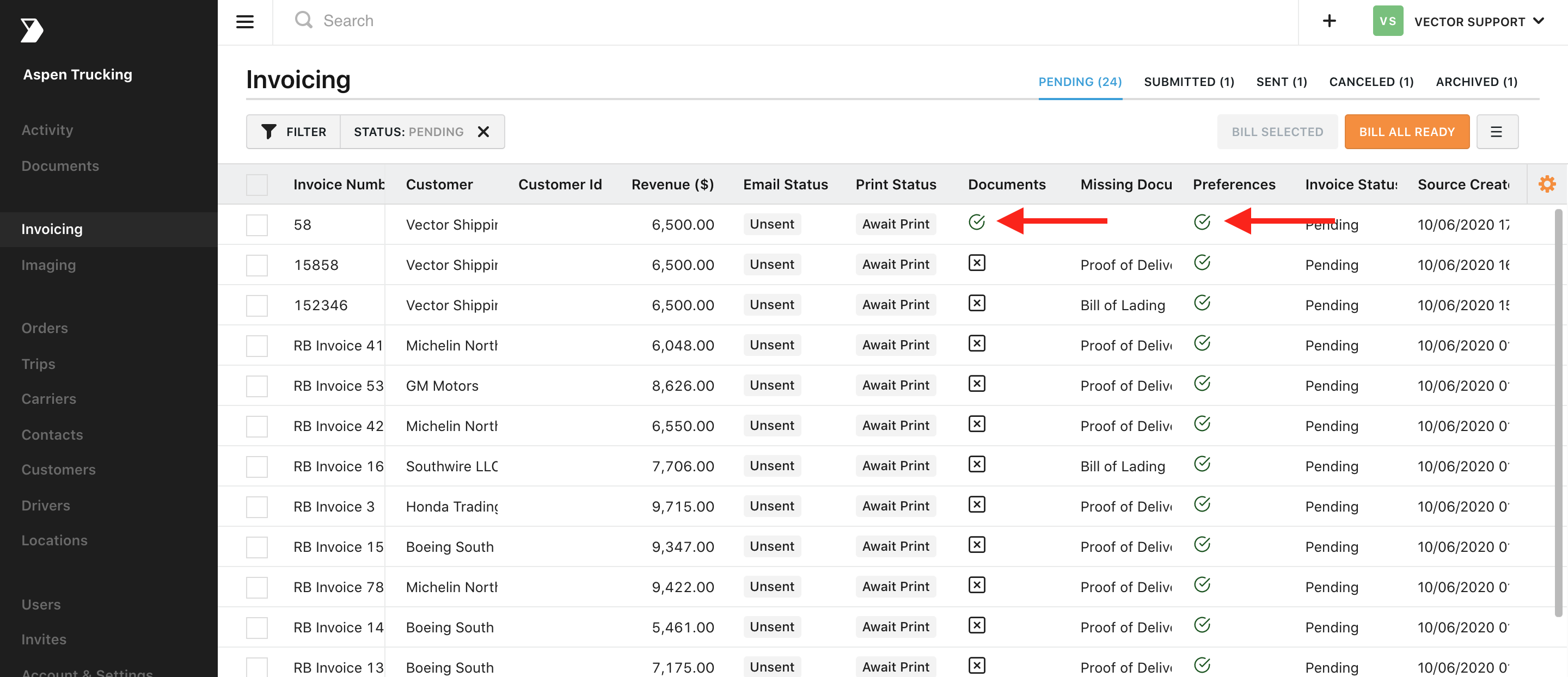Click the Vector logo icon in sidebar
Viewport: 1568px width, 677px height.
32,30
